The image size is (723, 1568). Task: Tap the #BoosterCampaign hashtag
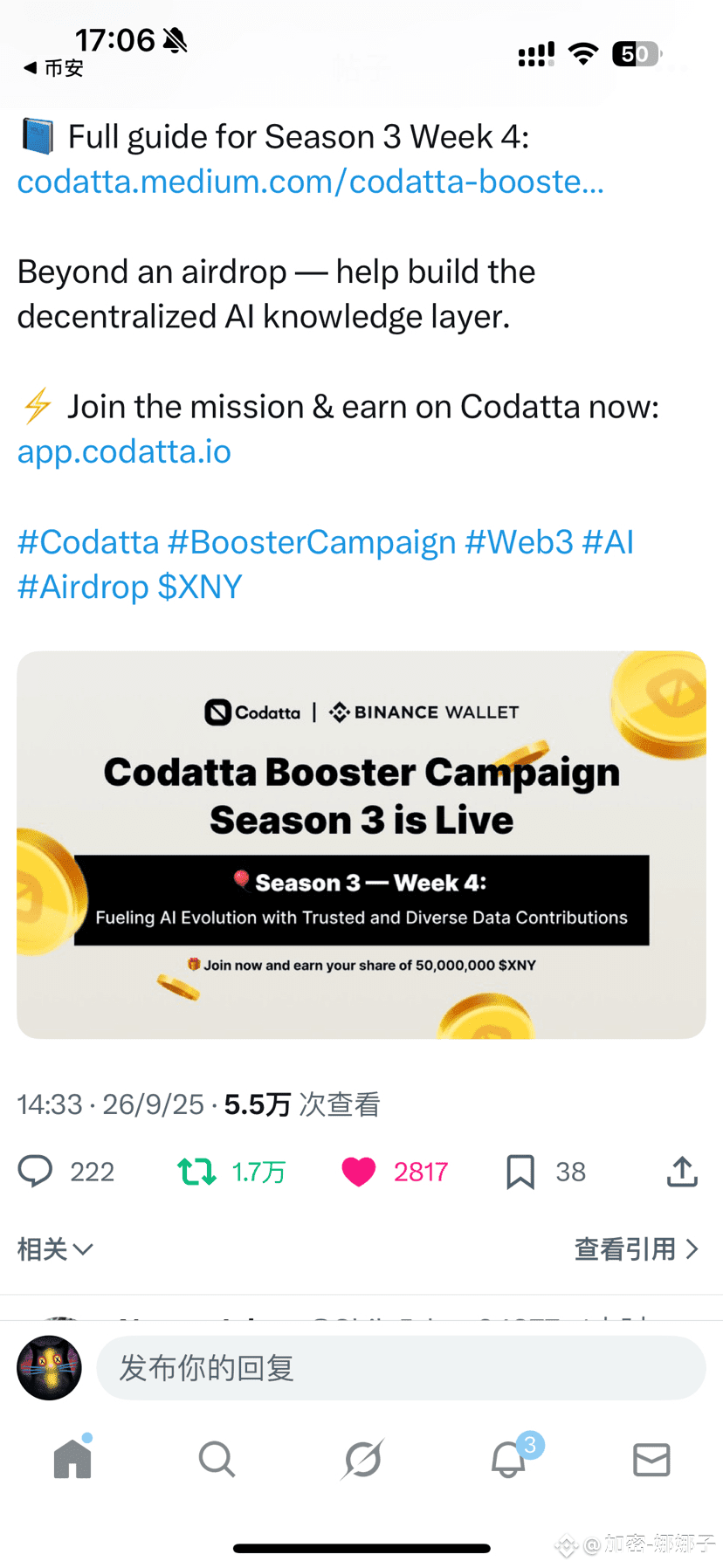pyautogui.click(x=312, y=542)
